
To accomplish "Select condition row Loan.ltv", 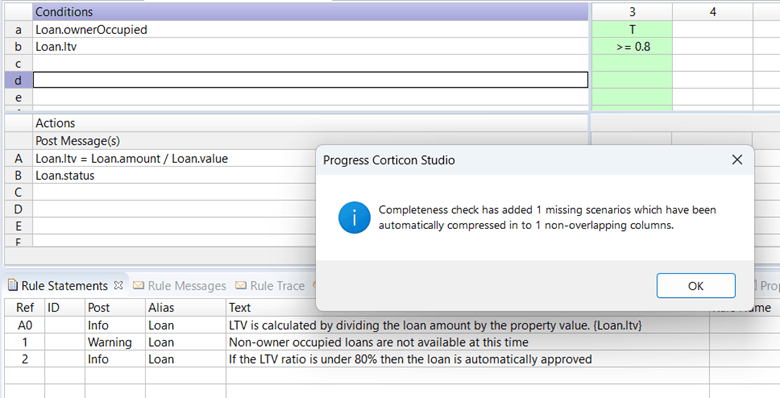I will pos(310,46).
